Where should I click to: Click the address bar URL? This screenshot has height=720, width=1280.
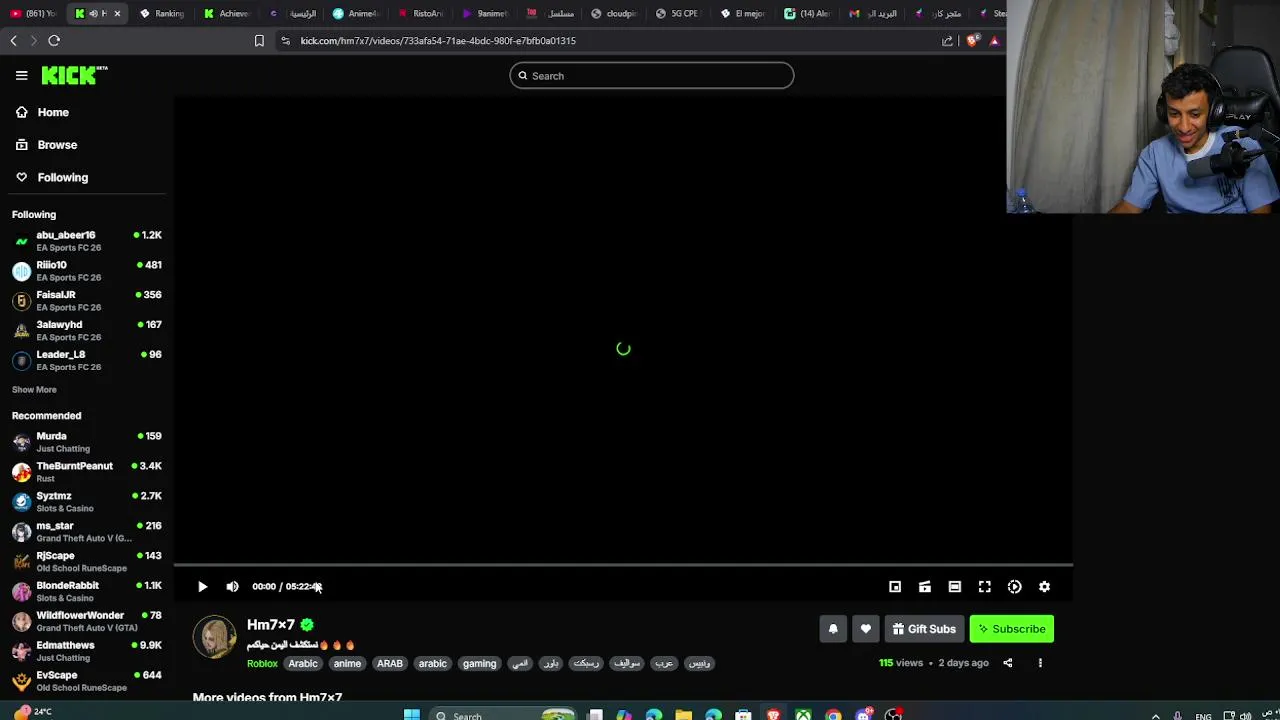(438, 41)
